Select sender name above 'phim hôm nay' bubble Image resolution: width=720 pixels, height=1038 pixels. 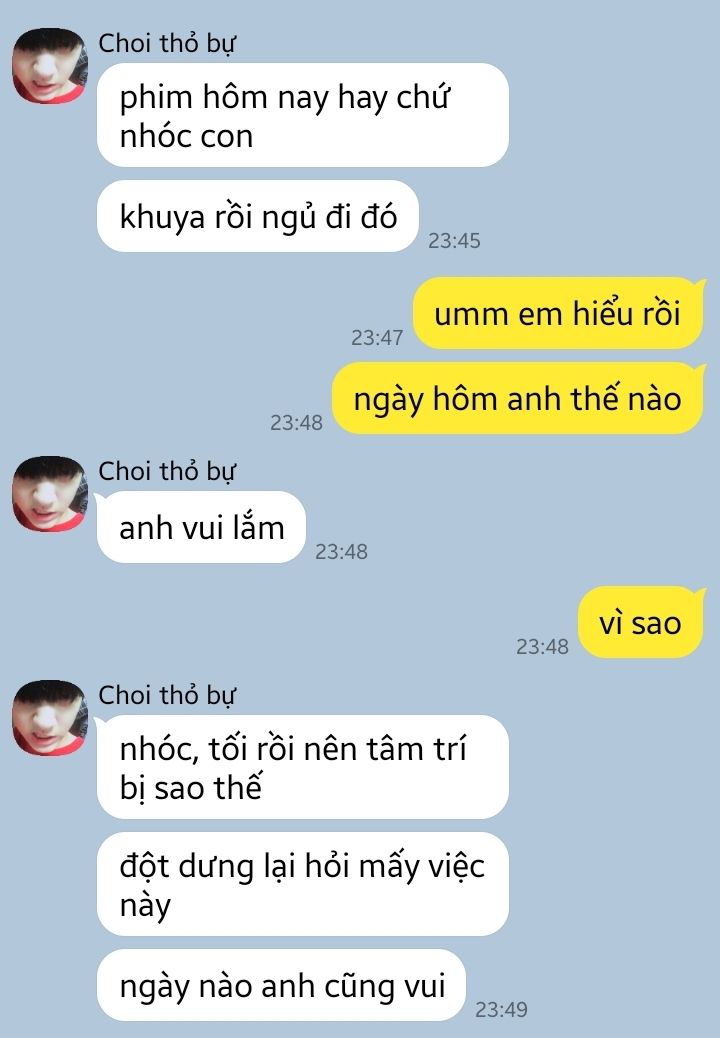pos(167,44)
